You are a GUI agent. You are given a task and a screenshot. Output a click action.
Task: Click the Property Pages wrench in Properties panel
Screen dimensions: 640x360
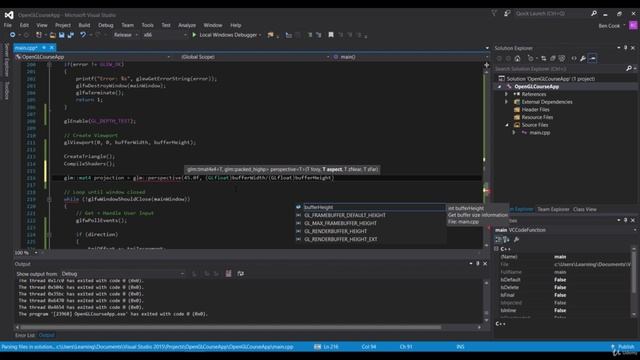point(516,240)
